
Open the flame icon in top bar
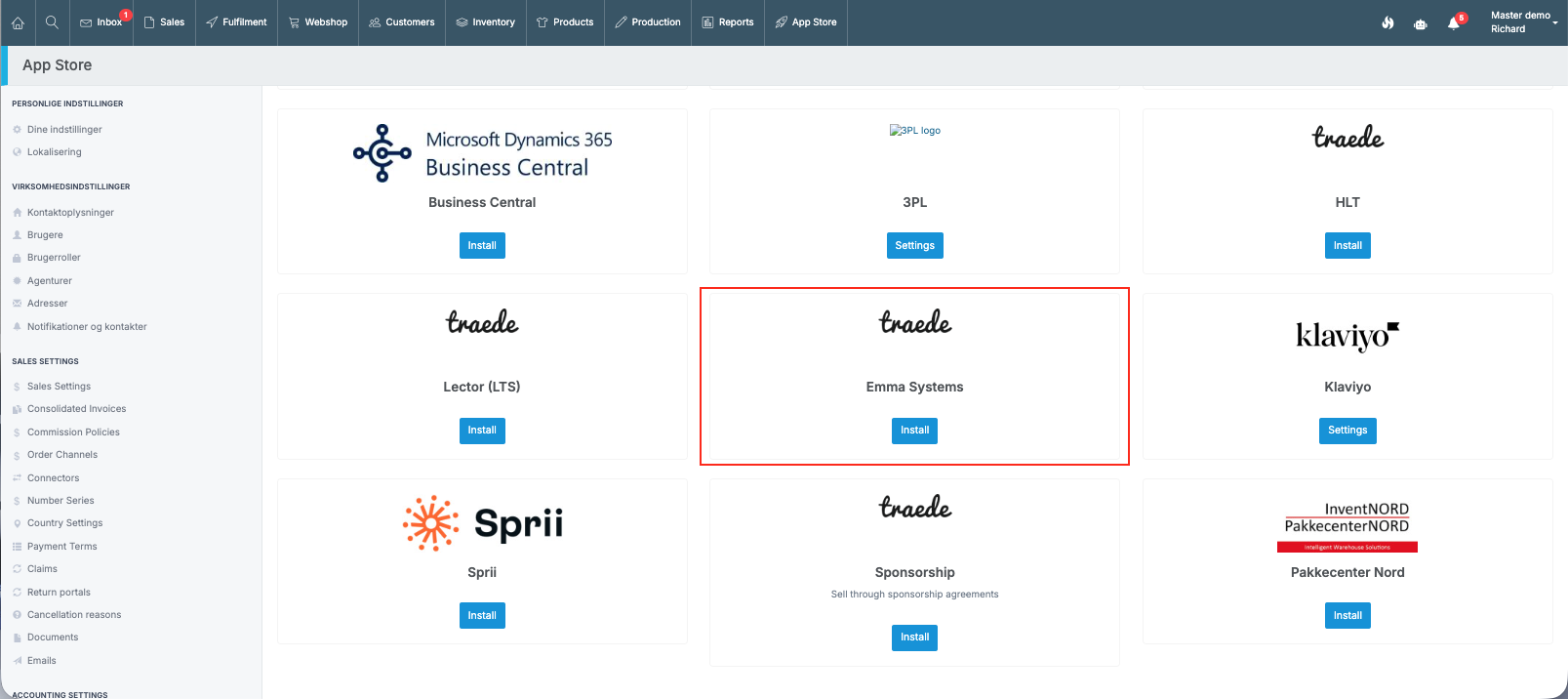[x=1387, y=22]
